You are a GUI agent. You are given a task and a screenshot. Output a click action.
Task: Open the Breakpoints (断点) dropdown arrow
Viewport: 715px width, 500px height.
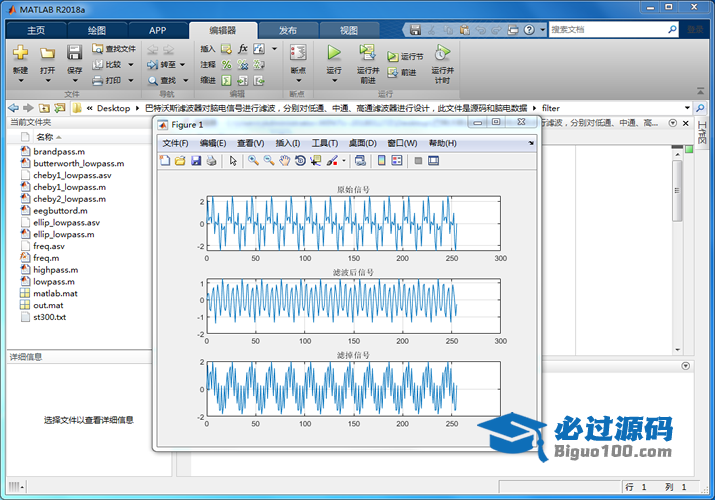pos(299,81)
